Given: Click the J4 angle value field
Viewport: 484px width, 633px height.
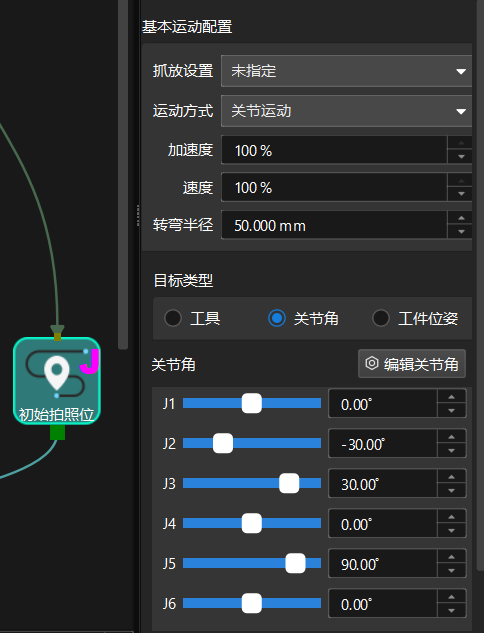Looking at the screenshot, I should coord(383,524).
